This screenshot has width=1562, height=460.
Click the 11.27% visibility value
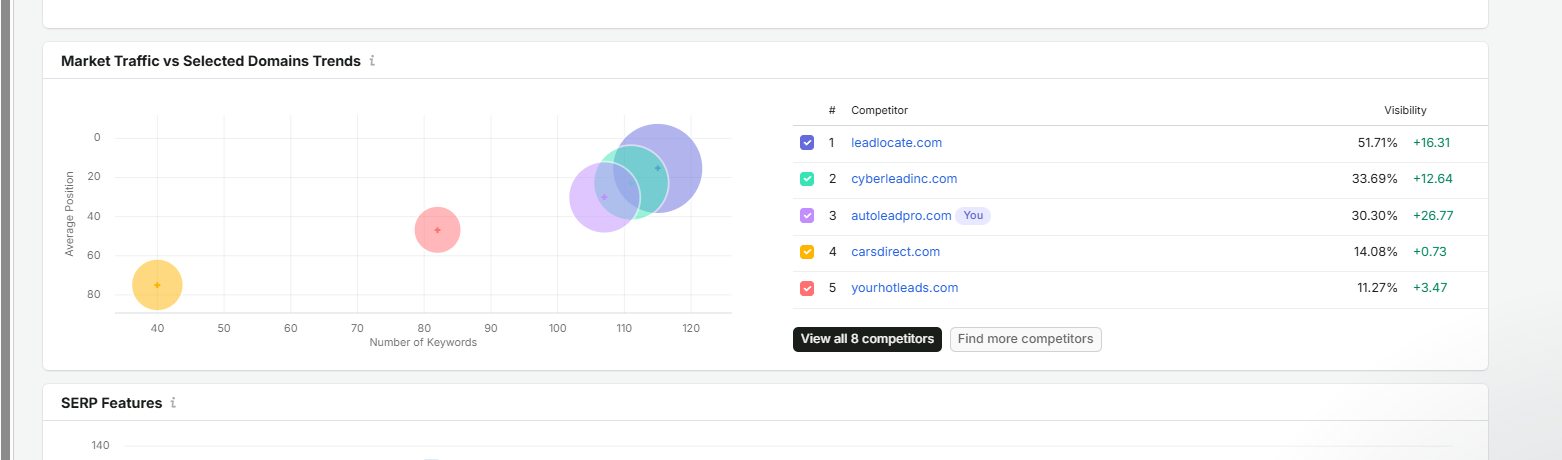coord(1377,288)
